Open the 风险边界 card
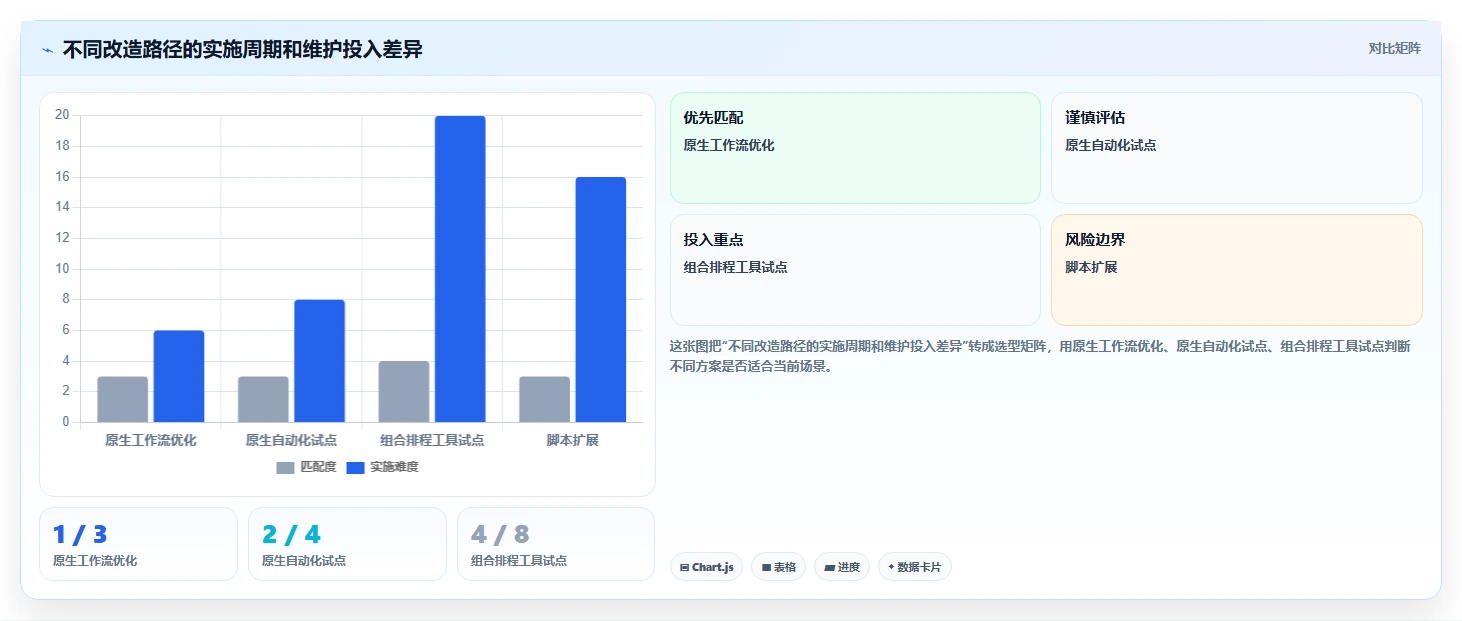This screenshot has width=1462, height=621. [1237, 270]
